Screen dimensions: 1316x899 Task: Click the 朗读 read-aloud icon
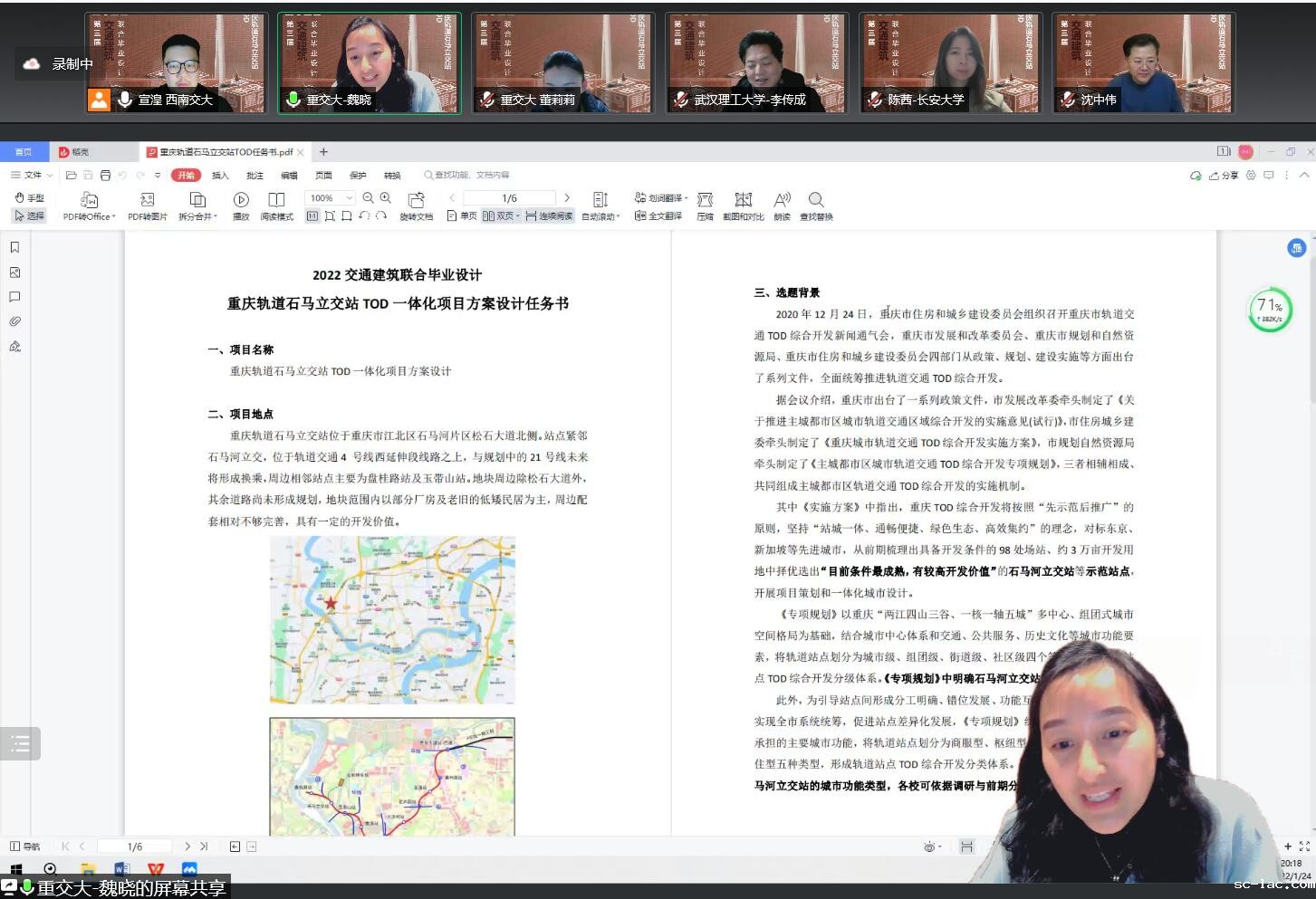(x=782, y=201)
